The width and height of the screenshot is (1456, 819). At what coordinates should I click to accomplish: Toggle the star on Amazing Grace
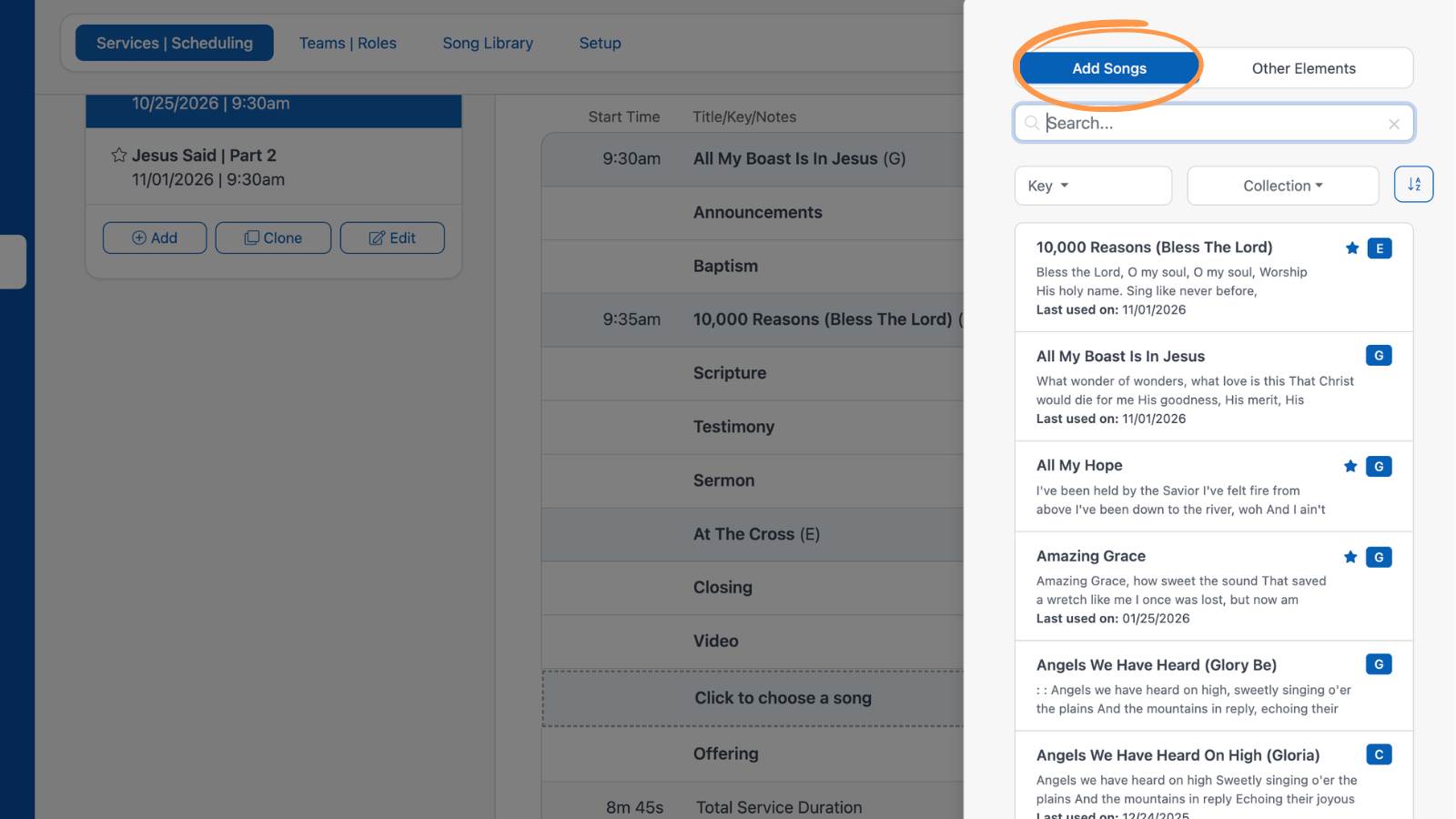[x=1350, y=557]
